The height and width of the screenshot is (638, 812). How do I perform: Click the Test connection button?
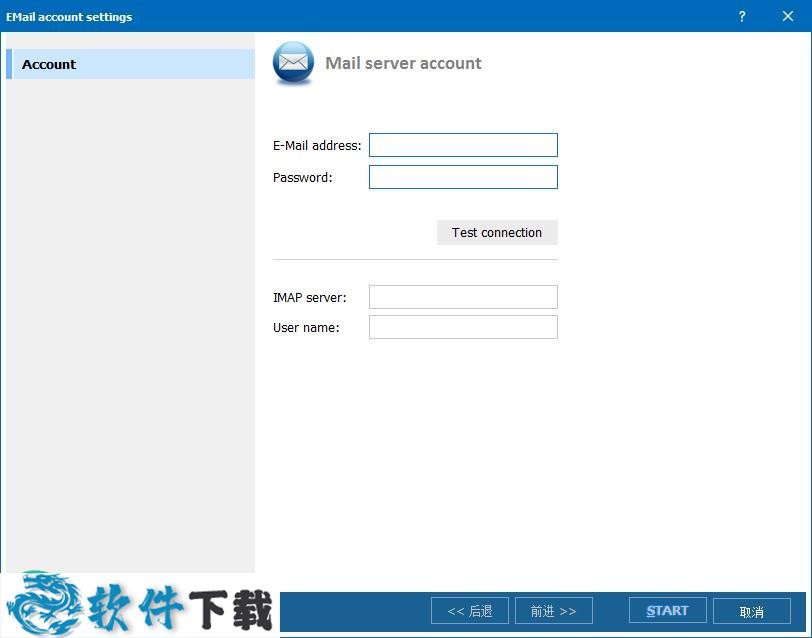(497, 233)
